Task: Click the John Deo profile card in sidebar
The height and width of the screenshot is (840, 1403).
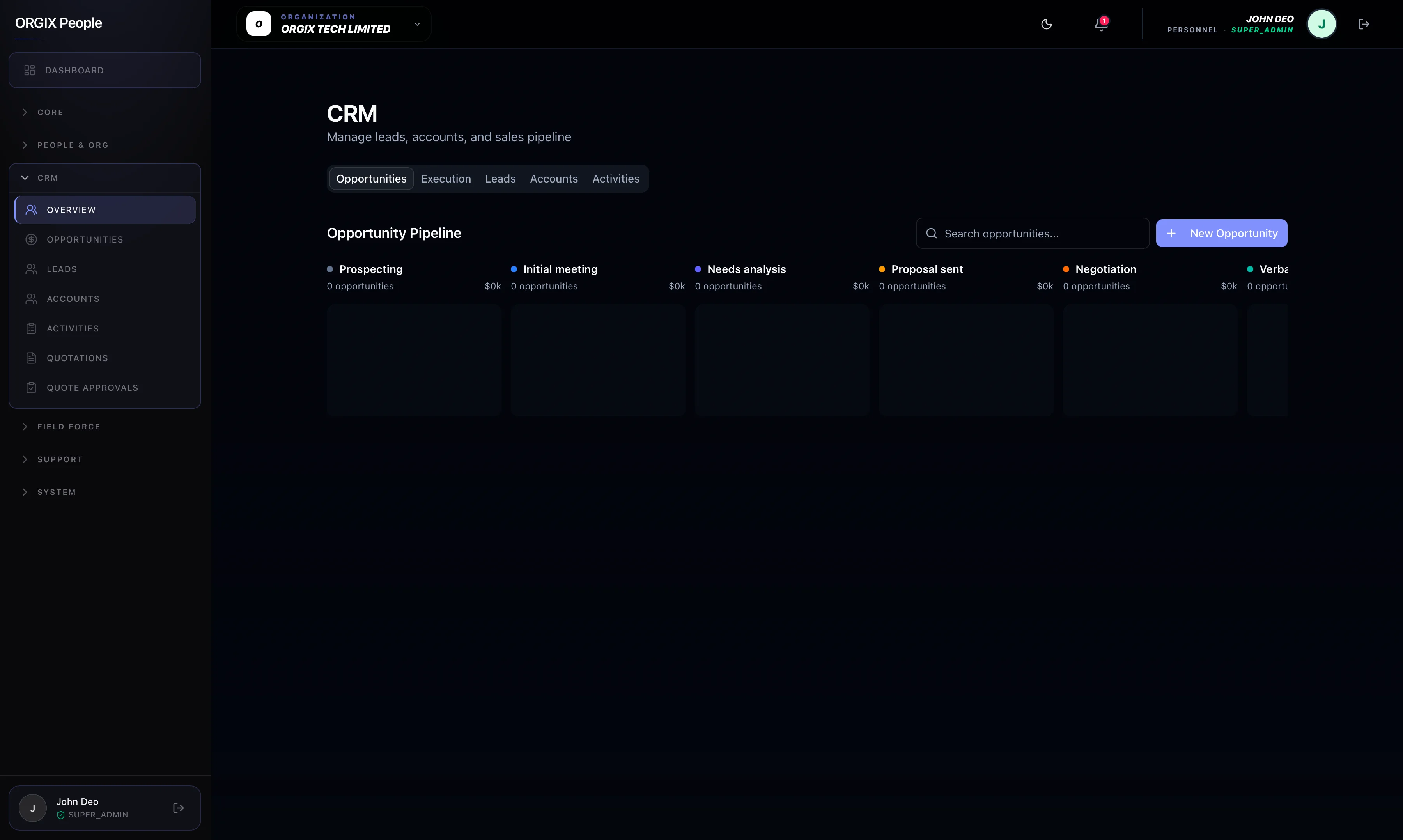Action: (105, 808)
